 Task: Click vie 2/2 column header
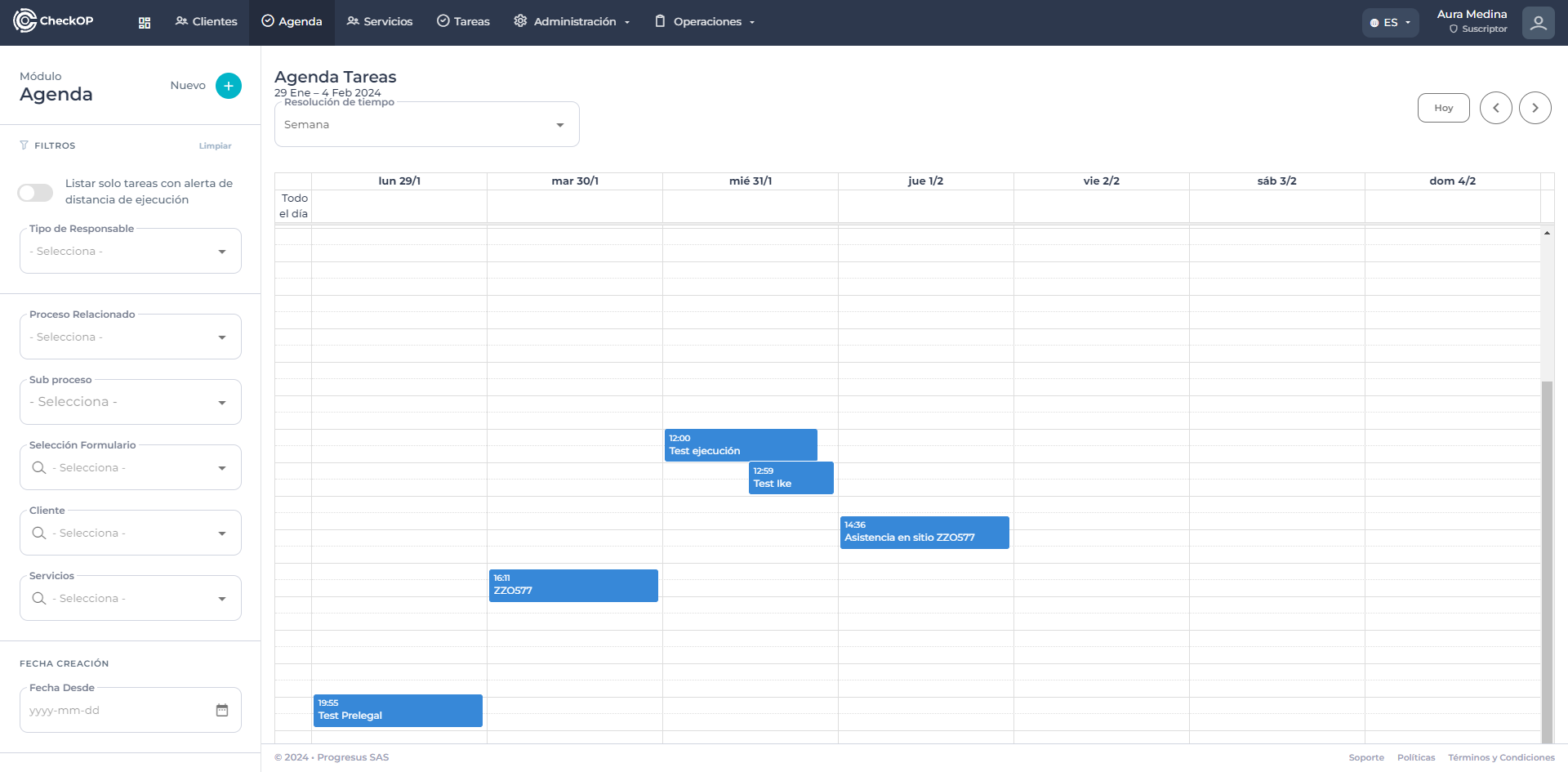(x=1102, y=181)
